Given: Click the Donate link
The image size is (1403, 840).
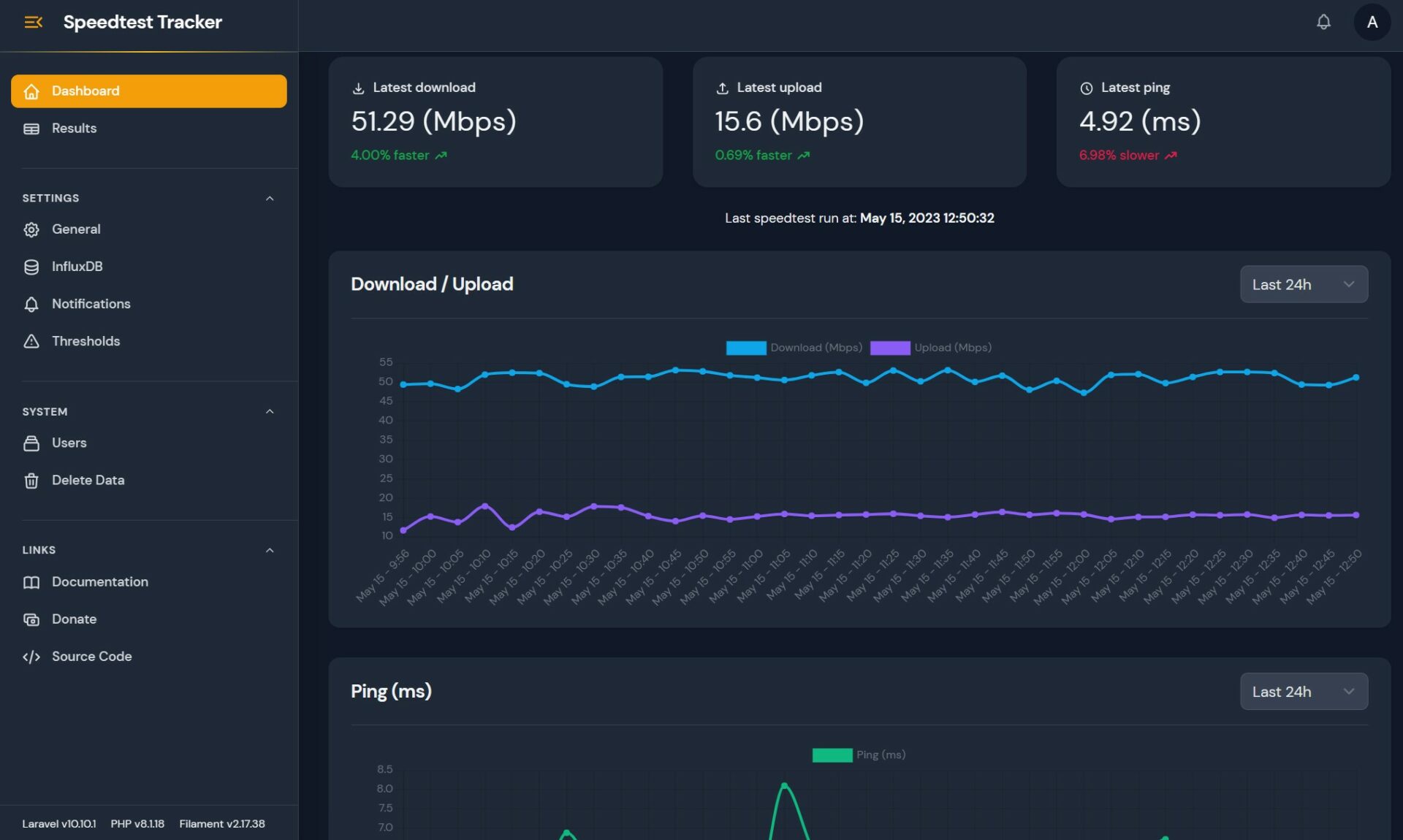Looking at the screenshot, I should pos(74,619).
